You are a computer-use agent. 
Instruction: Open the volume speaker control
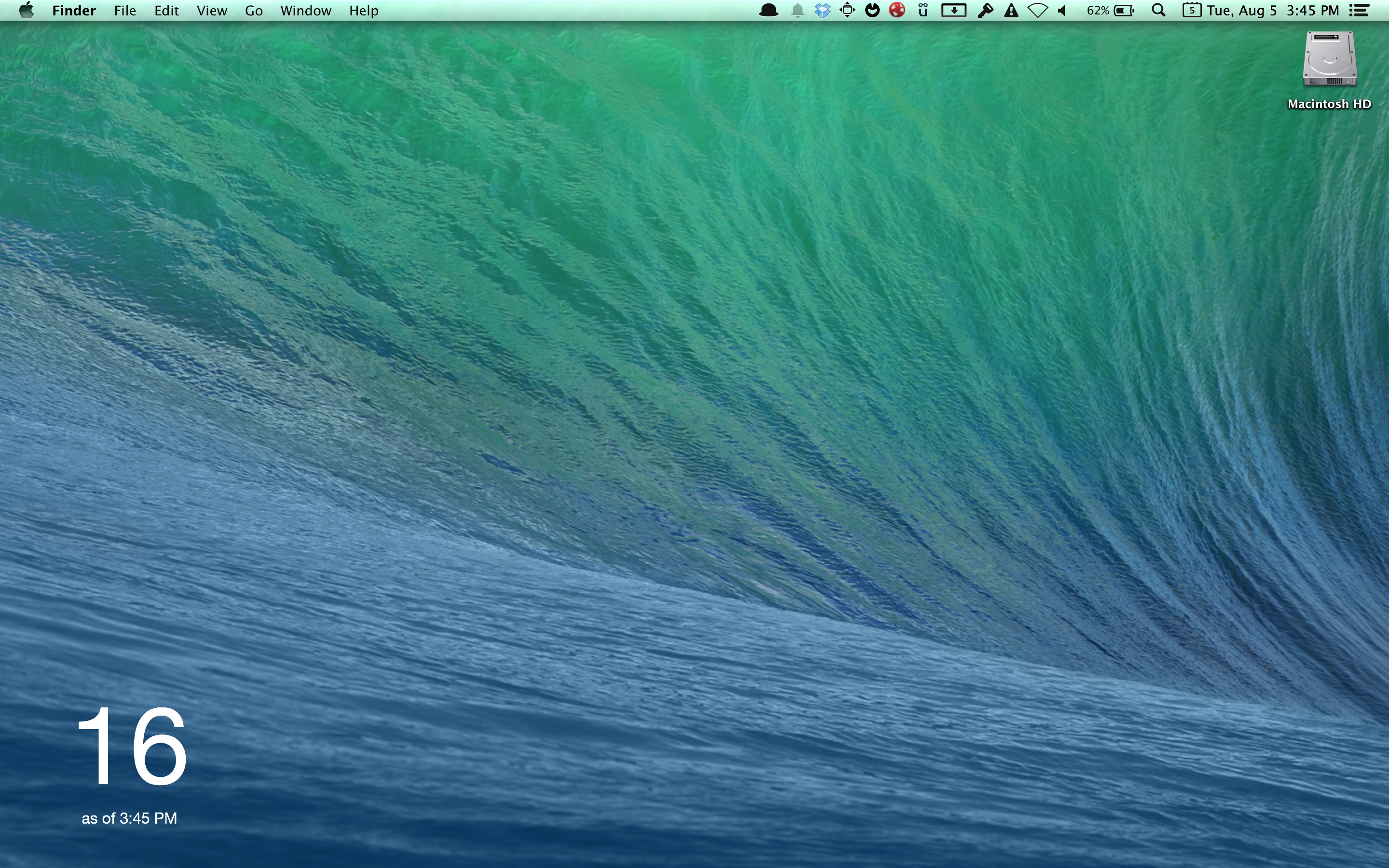click(x=1062, y=10)
